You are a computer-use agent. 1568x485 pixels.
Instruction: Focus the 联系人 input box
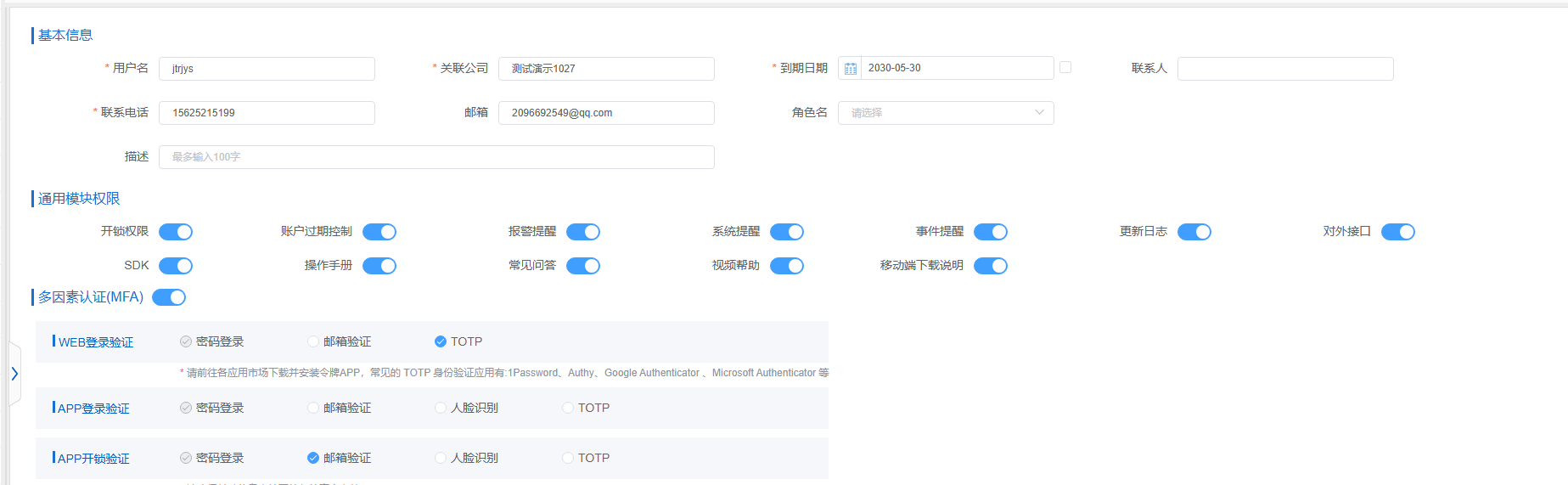point(1285,69)
